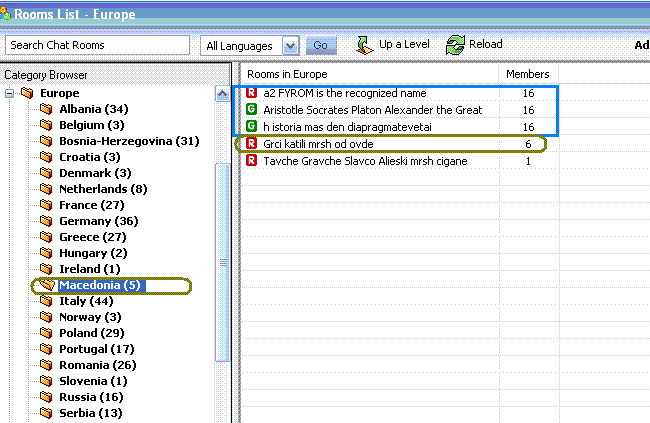Click the Ireland folder icon
Image resolution: width=650 pixels, height=423 pixels.
pos(46,269)
